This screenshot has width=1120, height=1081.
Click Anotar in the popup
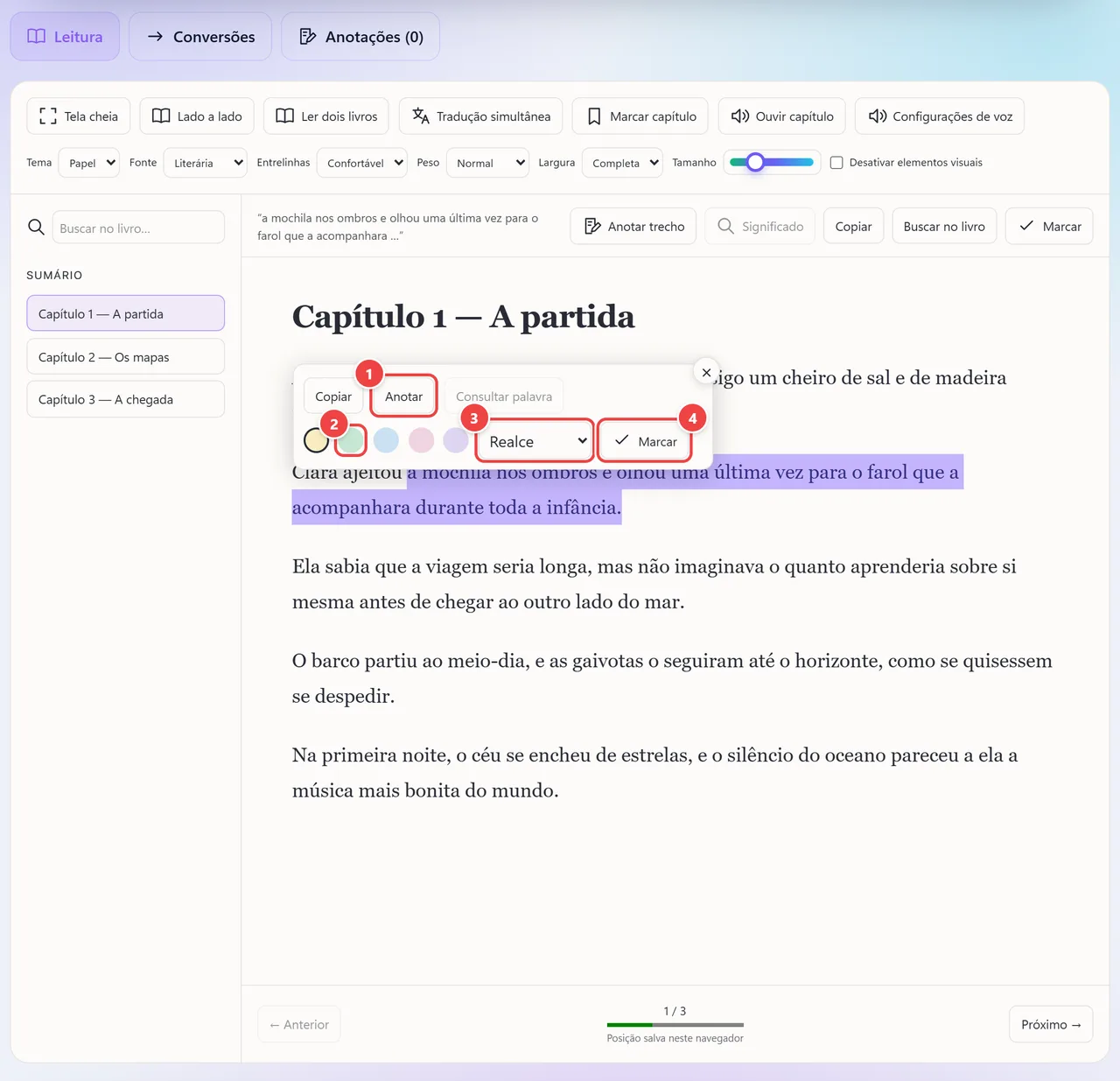pyautogui.click(x=403, y=397)
